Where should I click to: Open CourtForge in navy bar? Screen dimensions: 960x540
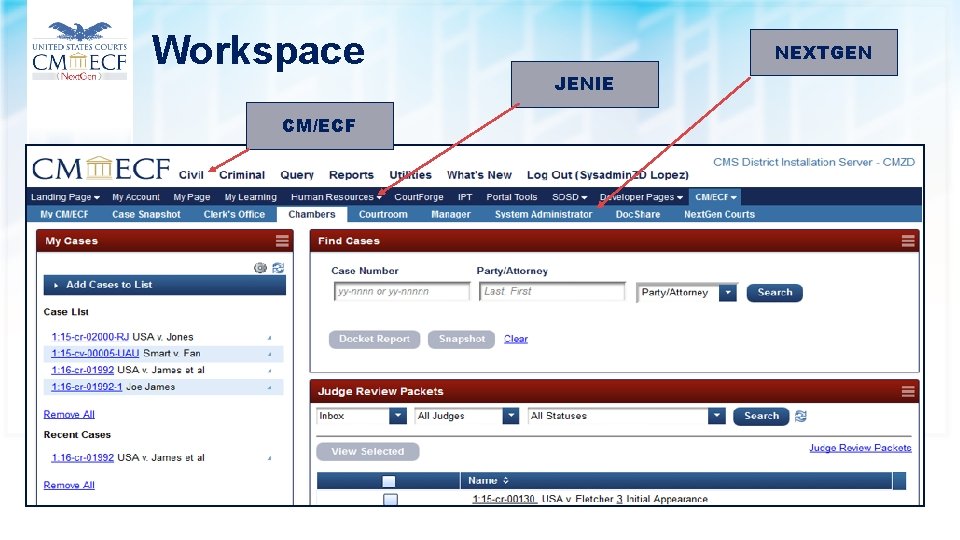click(x=418, y=197)
